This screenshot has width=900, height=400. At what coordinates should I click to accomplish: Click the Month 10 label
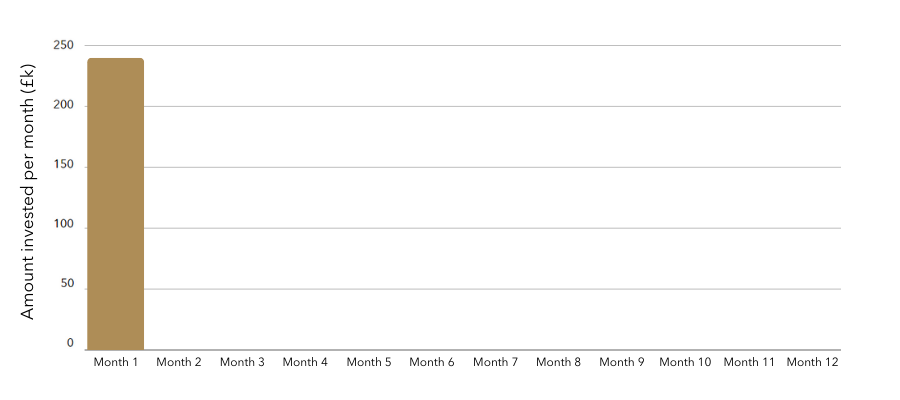click(685, 362)
